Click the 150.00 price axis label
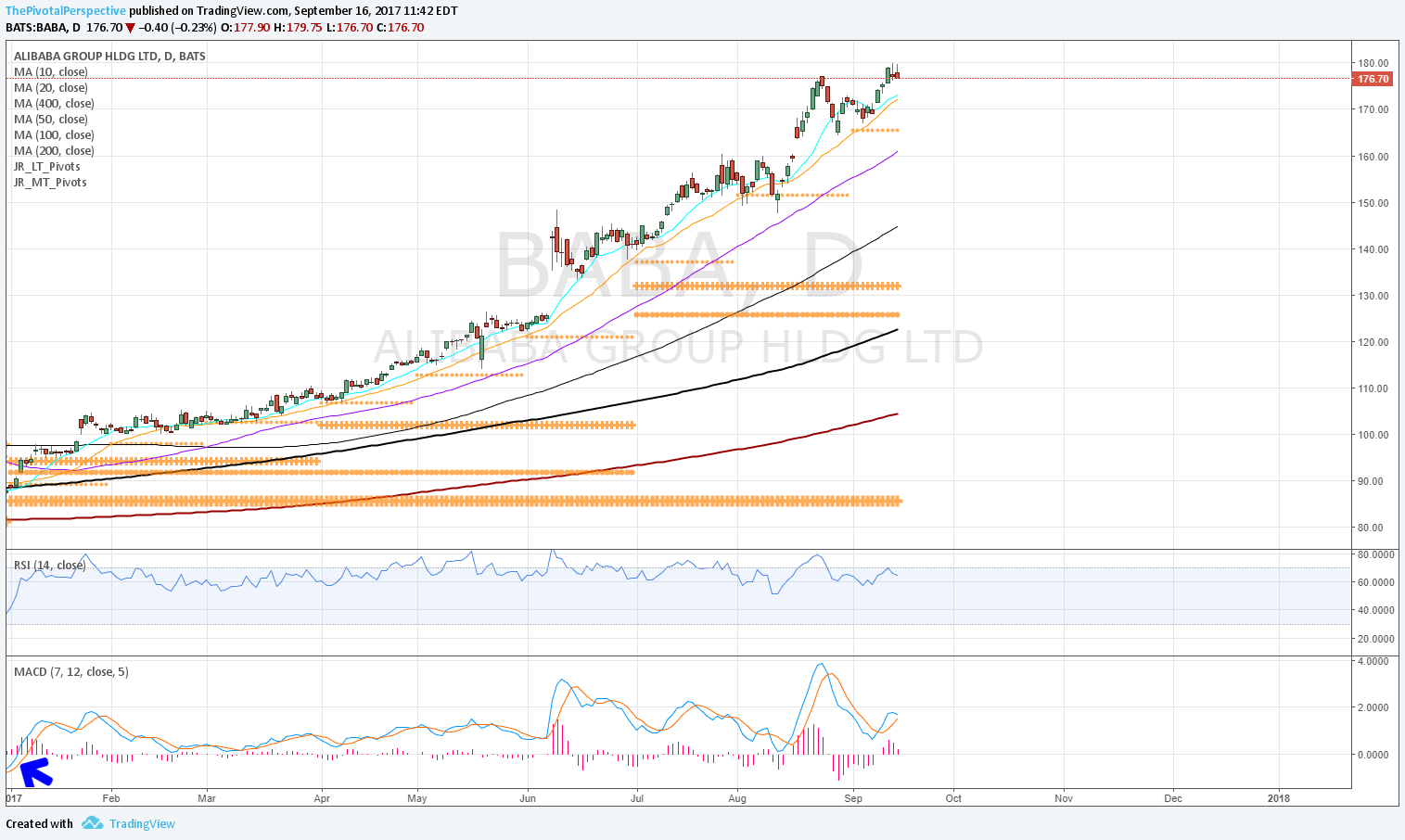The width and height of the screenshot is (1405, 840). pos(1373,203)
